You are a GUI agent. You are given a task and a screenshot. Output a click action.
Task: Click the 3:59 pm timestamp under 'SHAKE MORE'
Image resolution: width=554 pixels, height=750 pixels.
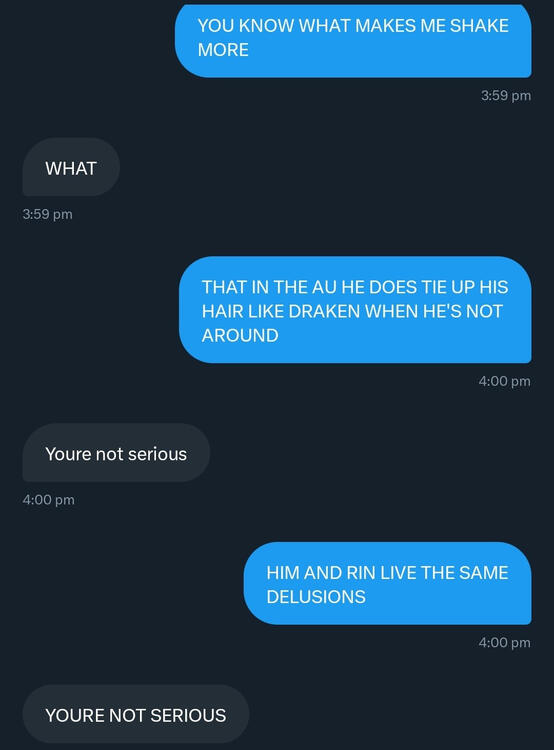click(x=506, y=96)
